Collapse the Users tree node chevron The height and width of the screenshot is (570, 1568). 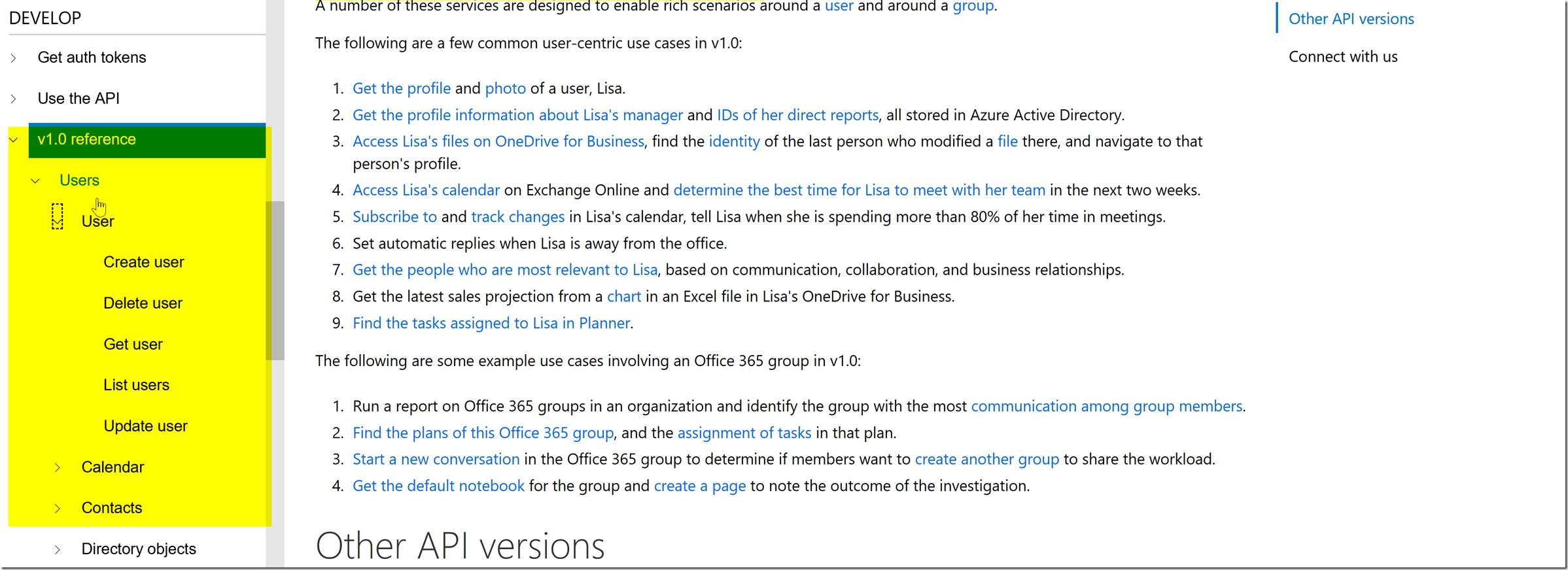(35, 181)
